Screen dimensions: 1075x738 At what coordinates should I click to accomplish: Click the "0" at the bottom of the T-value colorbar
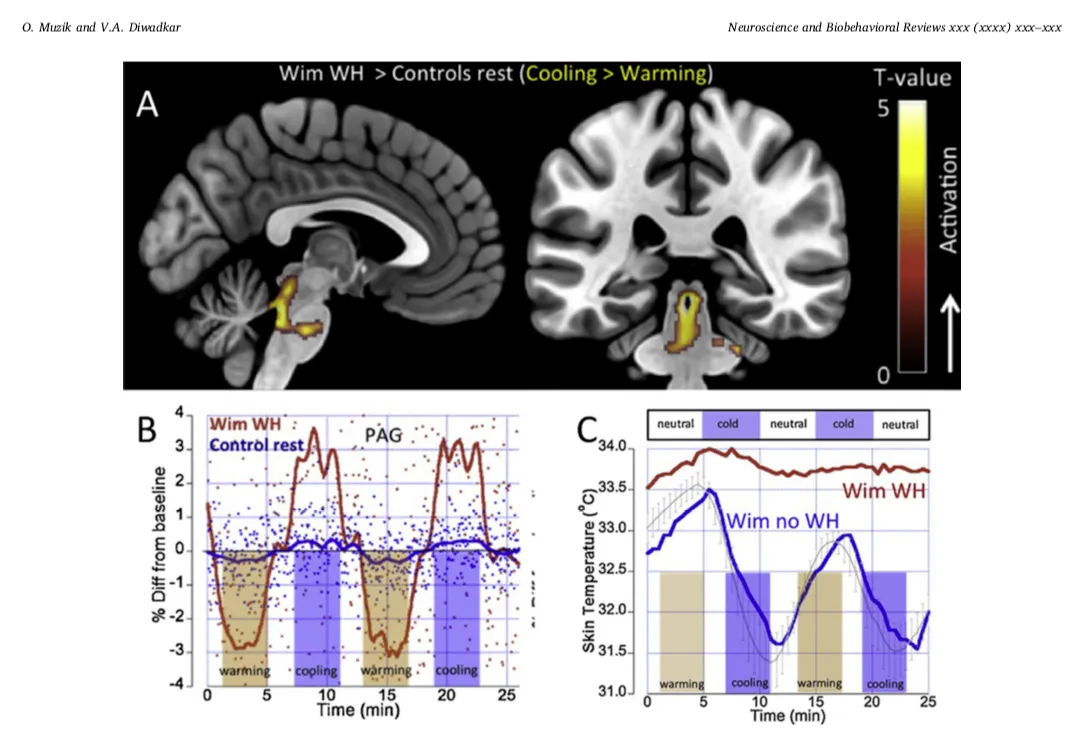[883, 374]
